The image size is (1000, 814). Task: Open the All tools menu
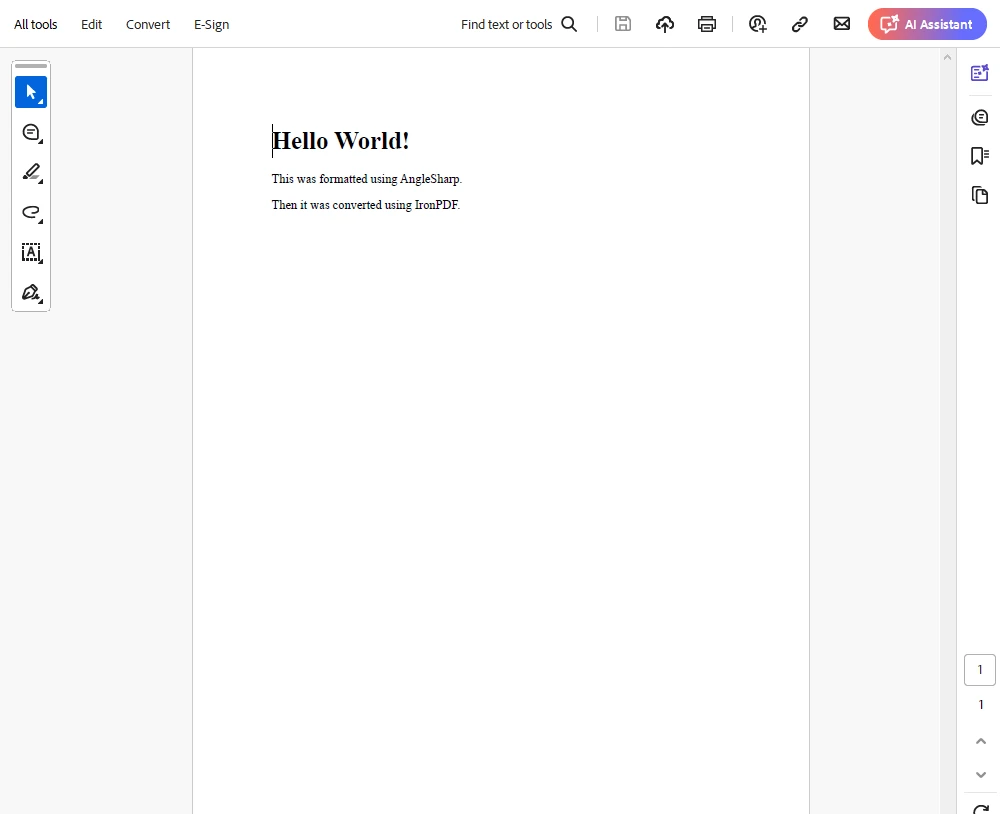coord(36,24)
